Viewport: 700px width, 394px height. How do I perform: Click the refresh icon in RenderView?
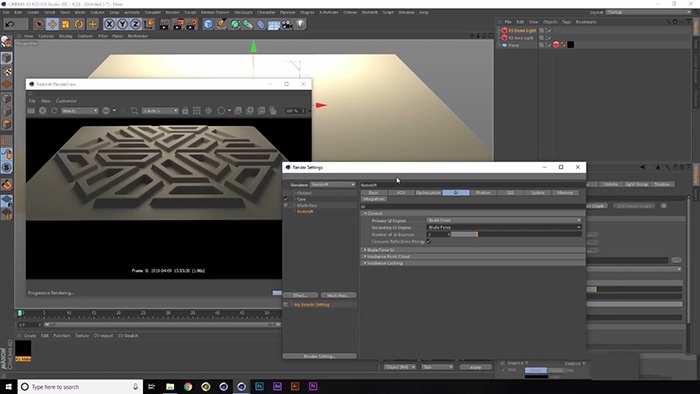(x=54, y=110)
